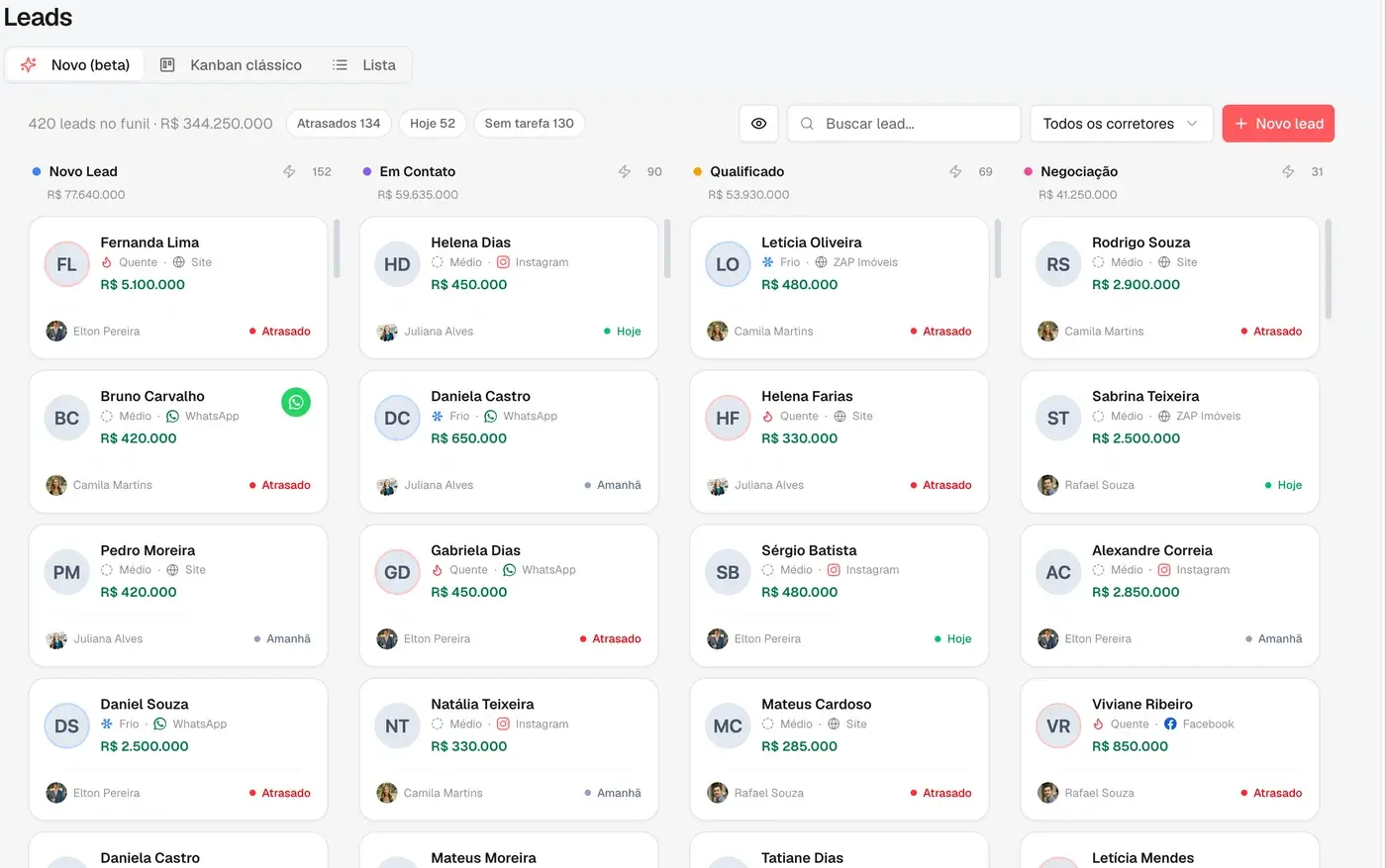This screenshot has width=1386, height=868.
Task: Click the Novo lead button
Action: tap(1278, 124)
